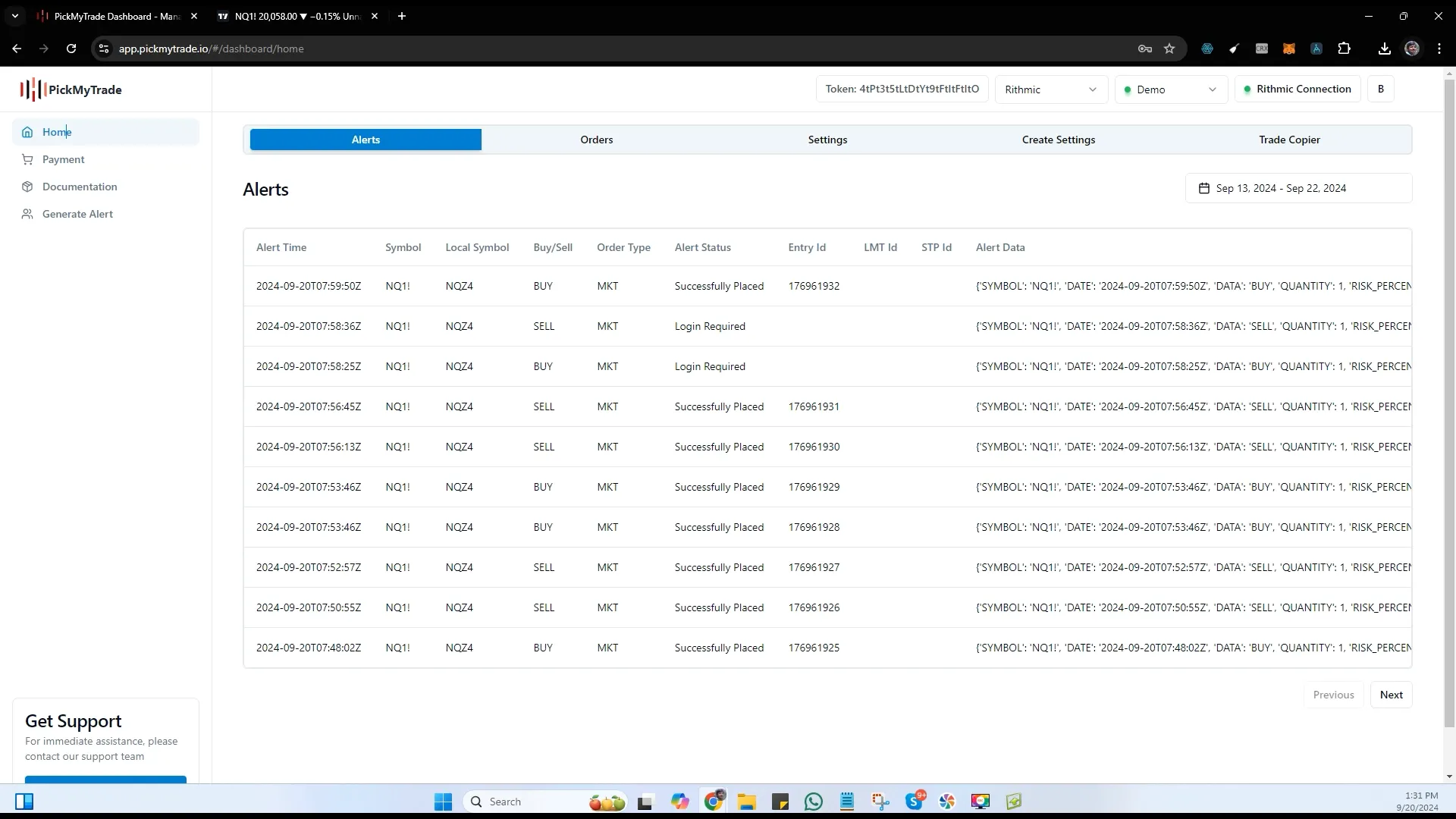Switch to the Settings tab

point(828,139)
